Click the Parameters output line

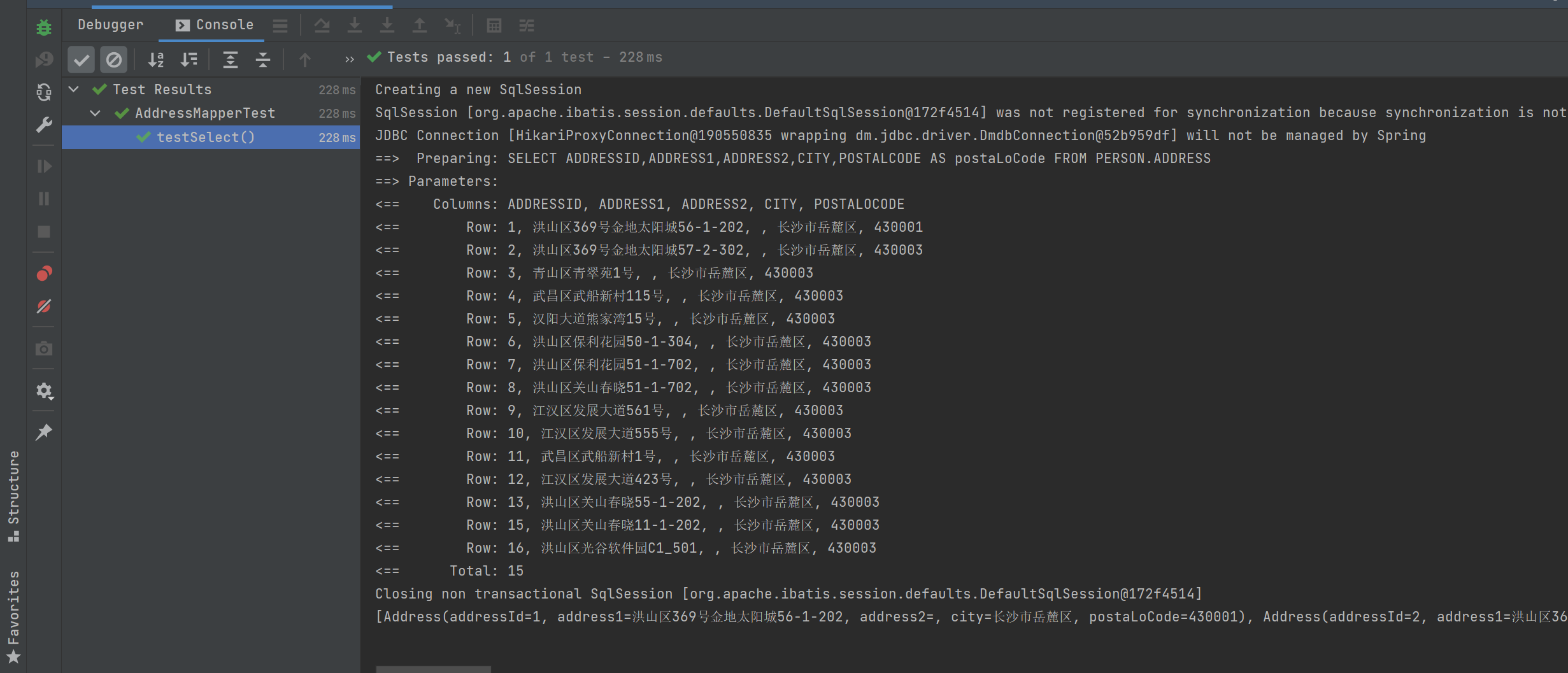[436, 181]
